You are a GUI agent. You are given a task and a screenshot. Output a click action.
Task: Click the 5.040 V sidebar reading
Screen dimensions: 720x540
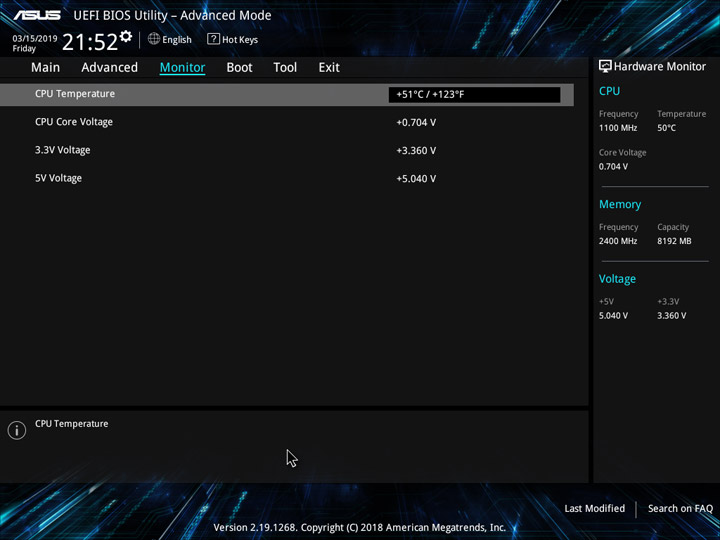point(613,316)
